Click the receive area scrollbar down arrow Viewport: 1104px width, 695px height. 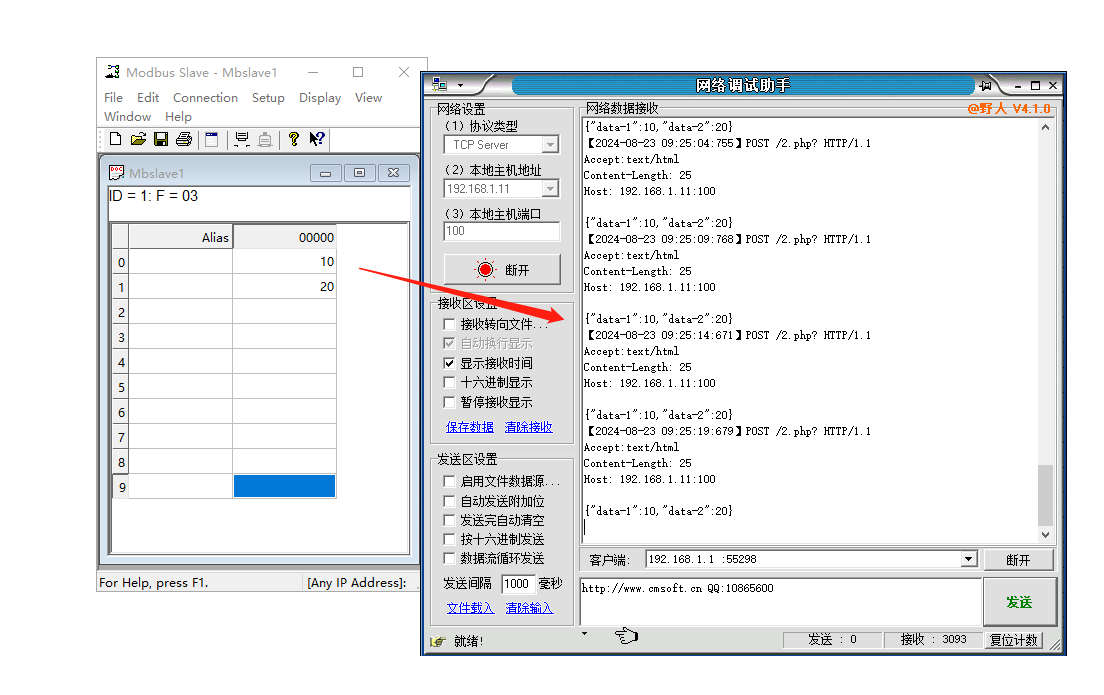point(1046,535)
